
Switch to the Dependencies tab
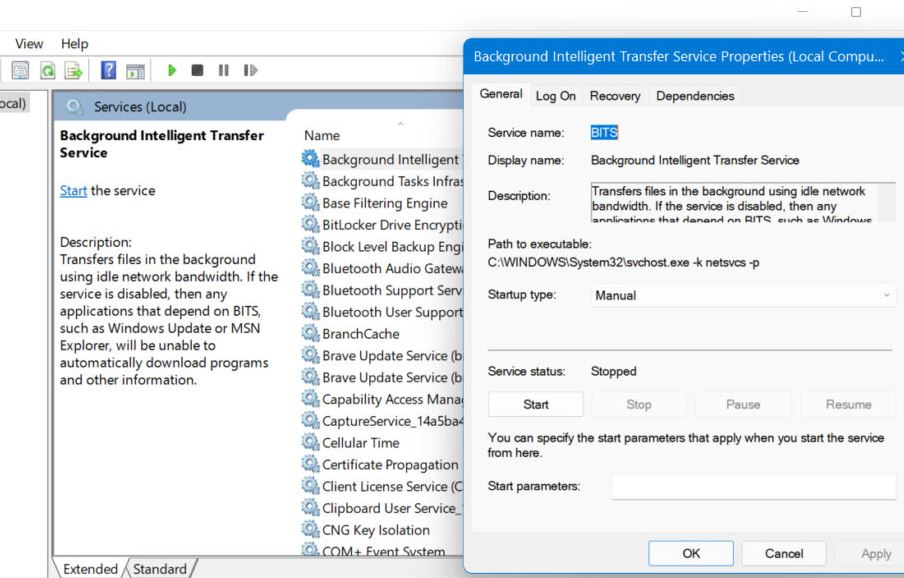click(695, 96)
